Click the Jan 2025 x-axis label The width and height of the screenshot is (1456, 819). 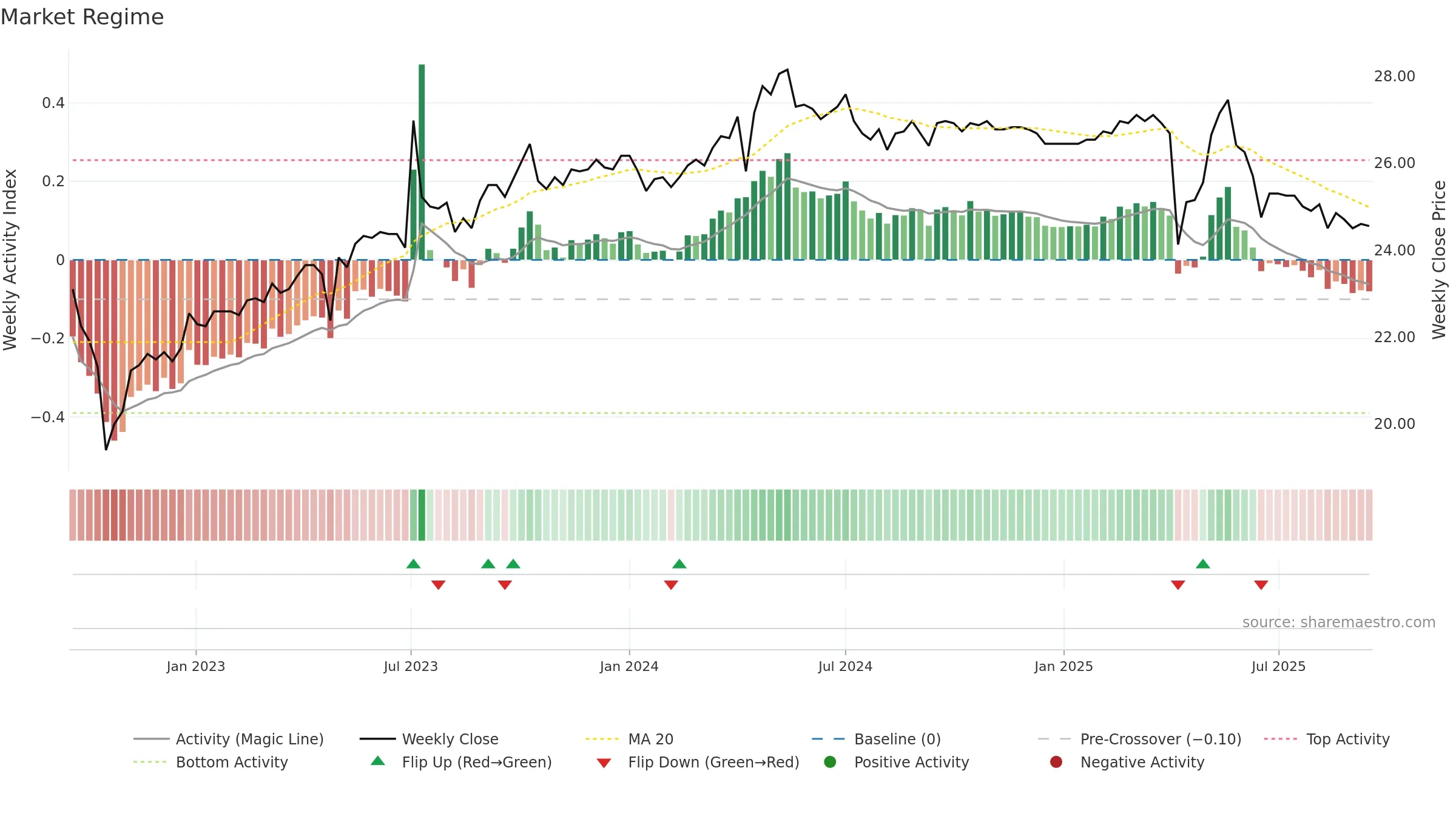pyautogui.click(x=1063, y=666)
